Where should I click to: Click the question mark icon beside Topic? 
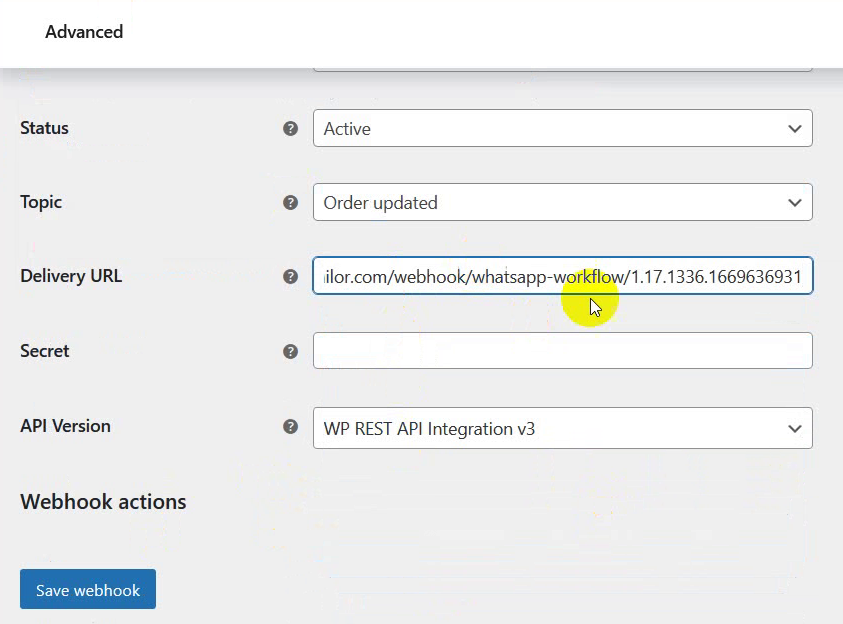[290, 203]
